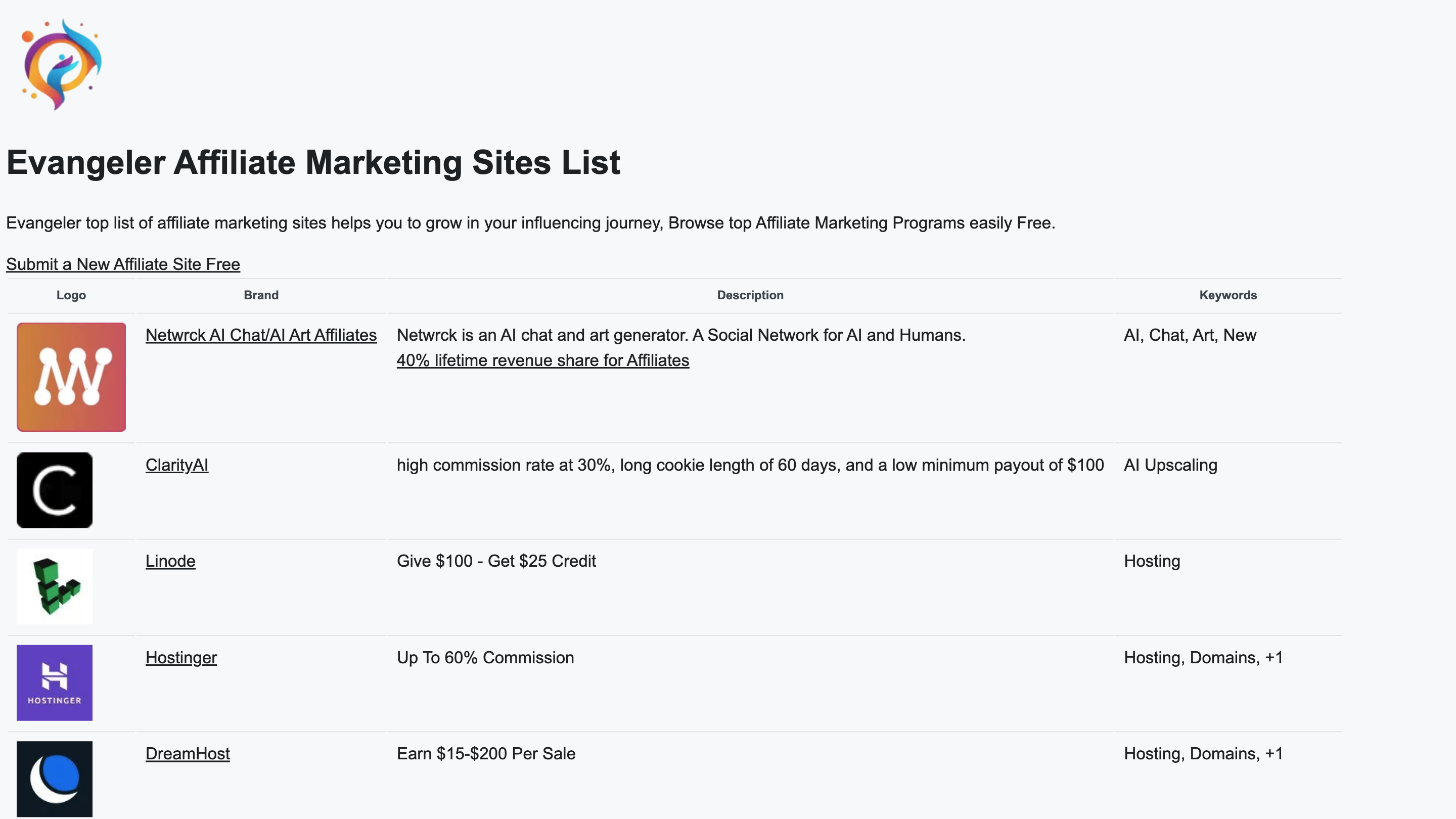1456x819 pixels.
Task: Click Hostinger's 'Hosting, Domains, +1' keywords
Action: 1203,657
